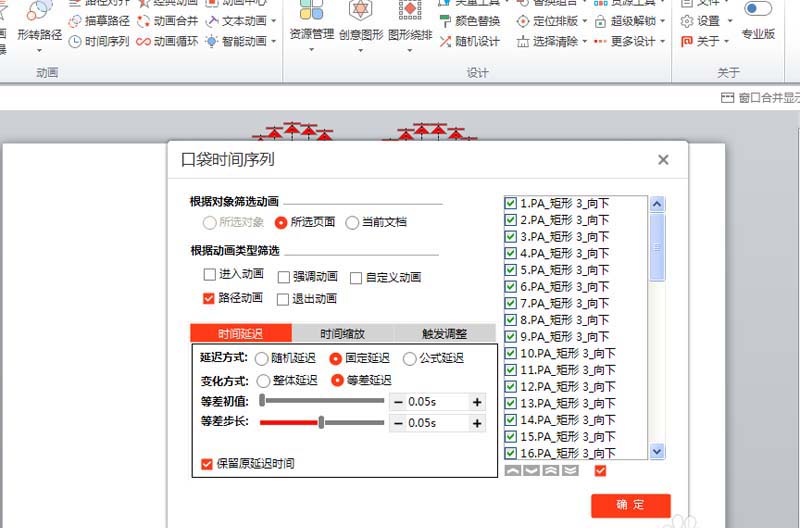Open the 智能动画 dropdown arrow

pos(273,41)
